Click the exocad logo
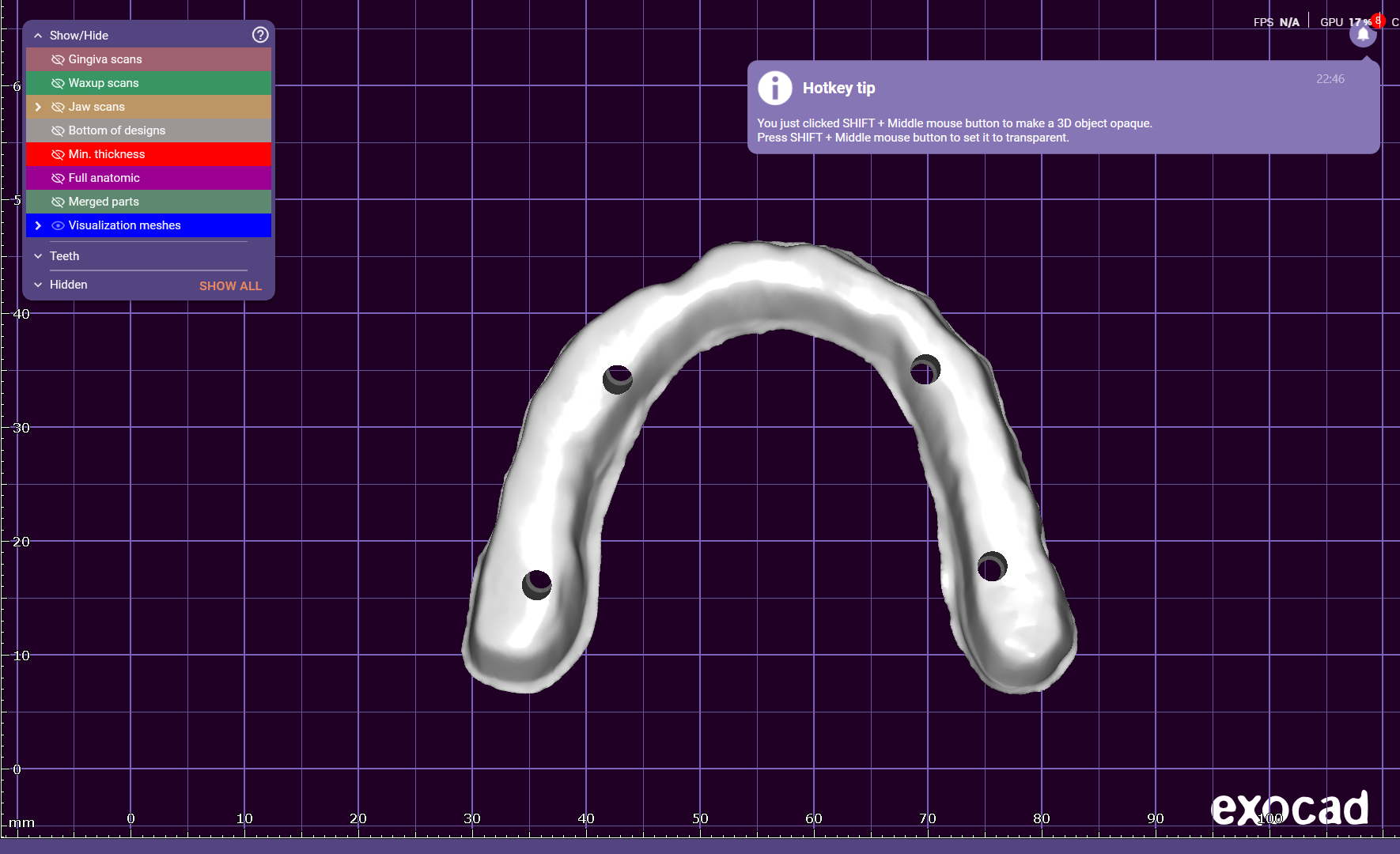1400x854 pixels. (1289, 808)
